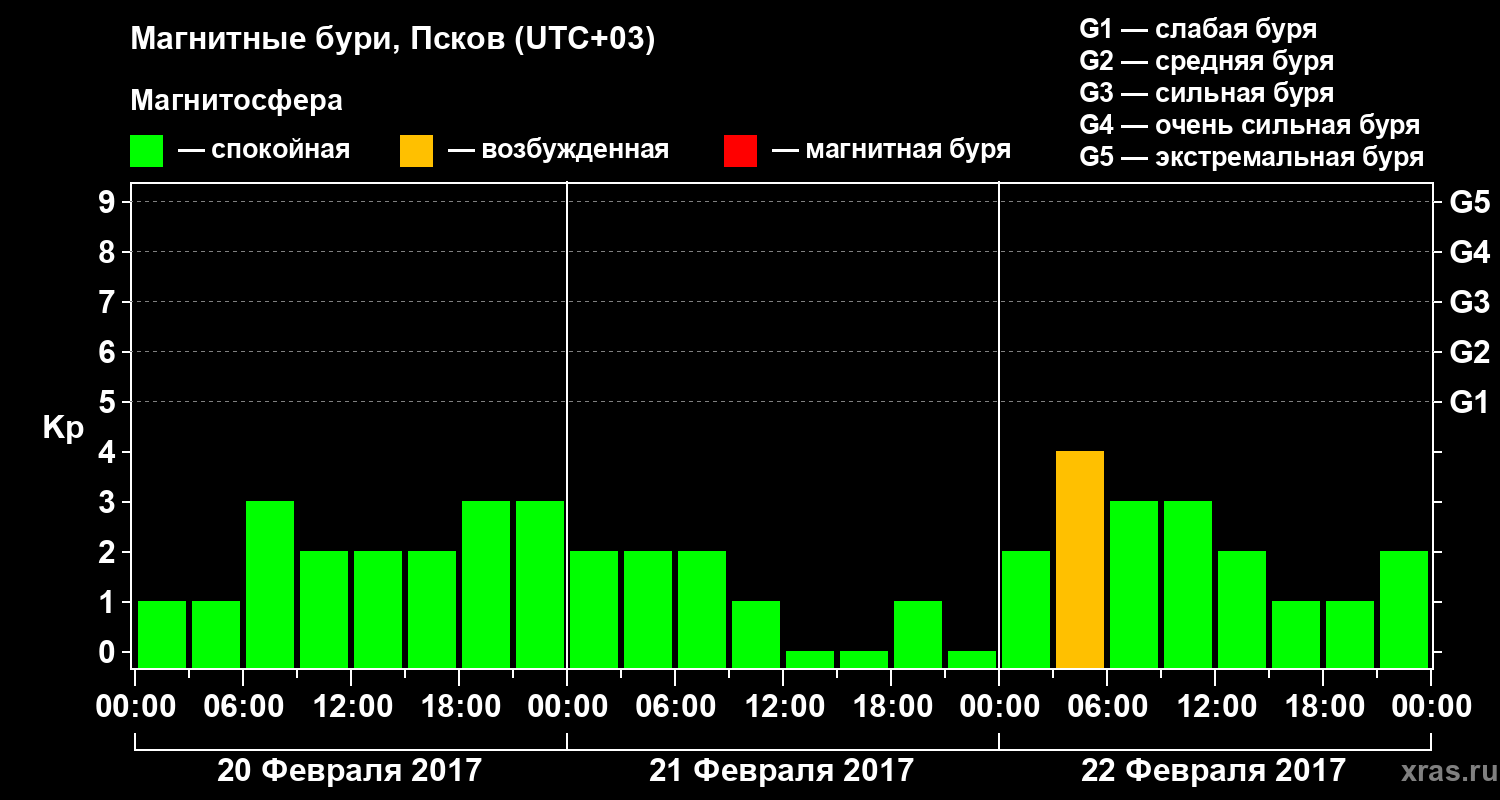Click the '— спокойная' legend text

click(264, 150)
